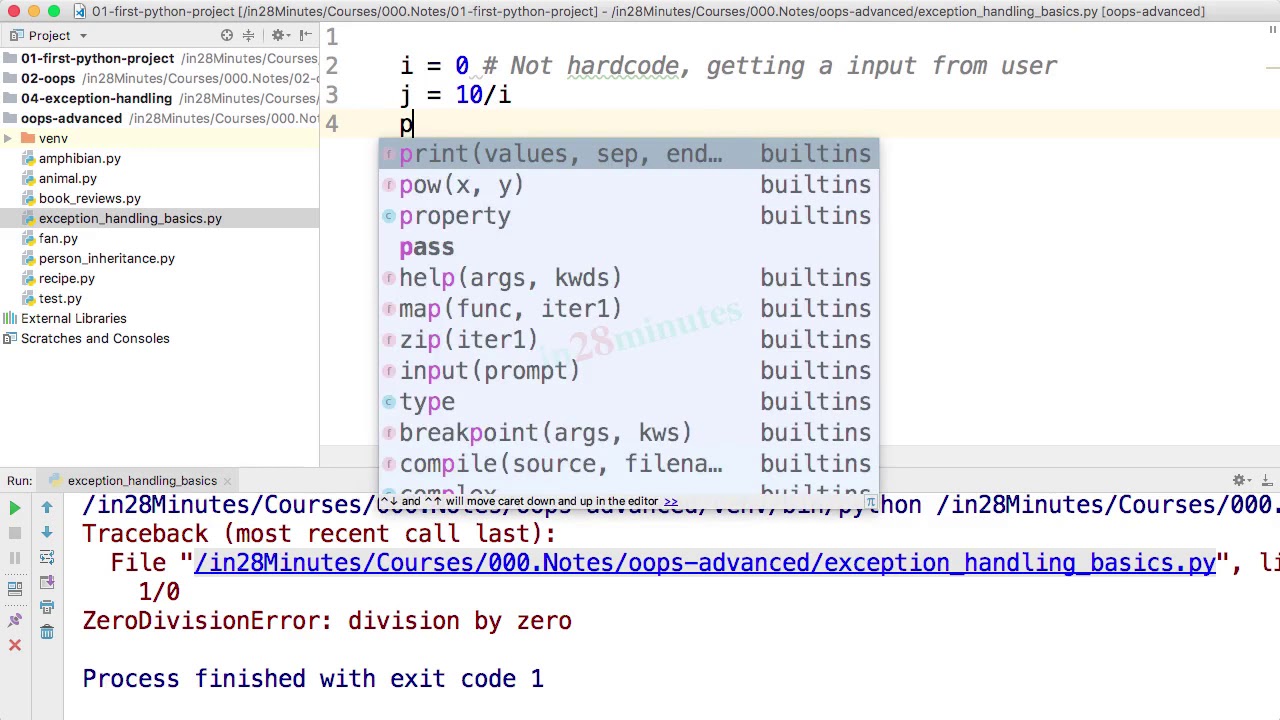Select the exception_handling_basics run tab
The height and width of the screenshot is (720, 1280).
point(142,481)
